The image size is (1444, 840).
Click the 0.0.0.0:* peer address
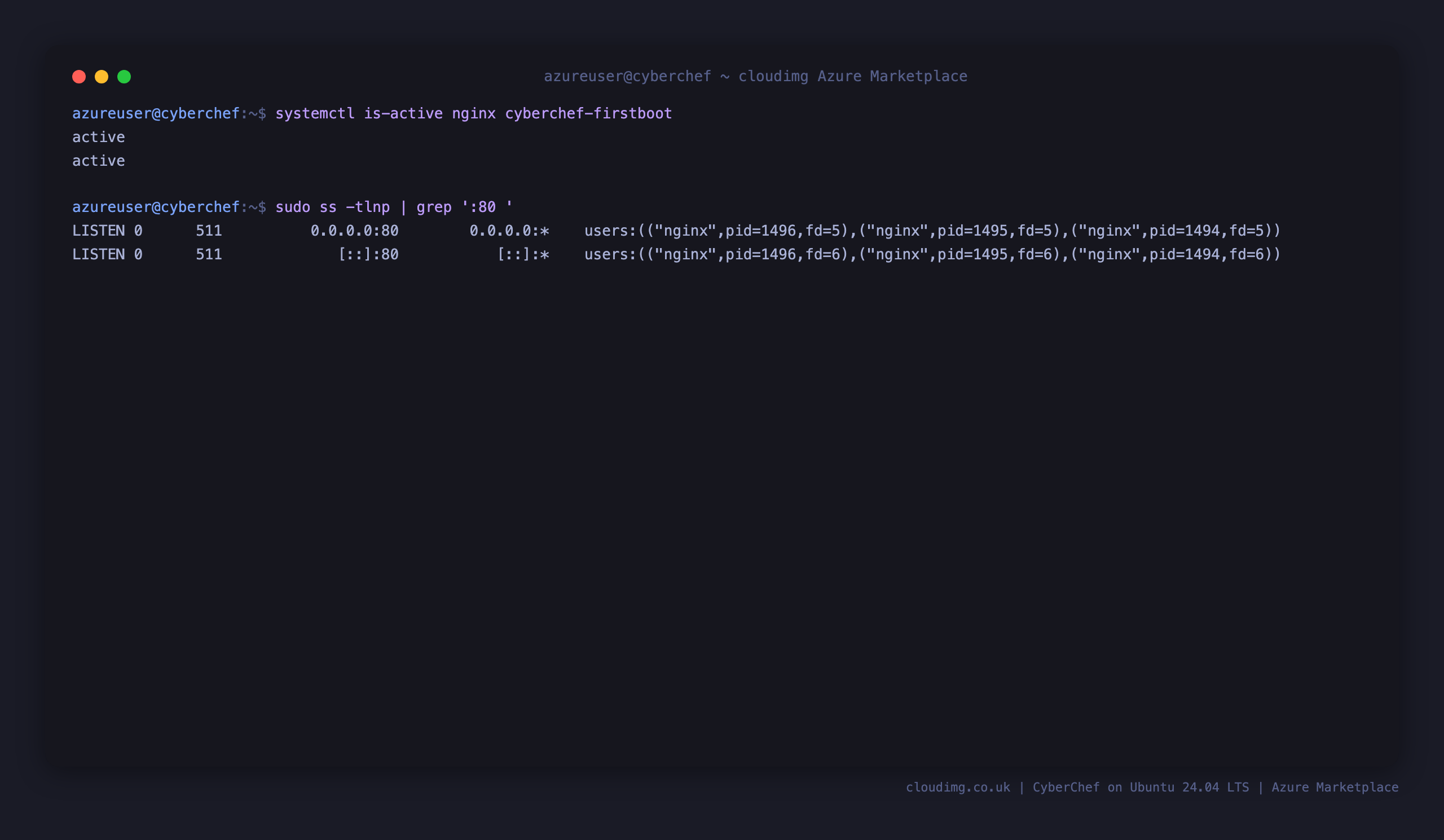509,231
